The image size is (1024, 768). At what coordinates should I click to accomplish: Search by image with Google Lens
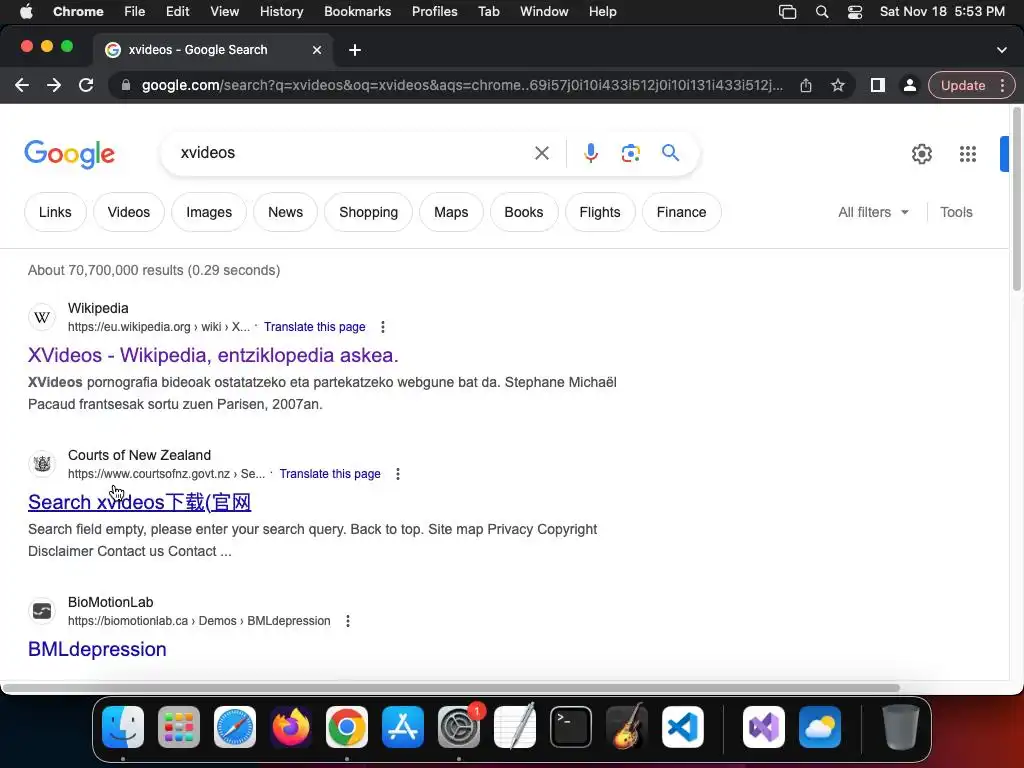[630, 153]
